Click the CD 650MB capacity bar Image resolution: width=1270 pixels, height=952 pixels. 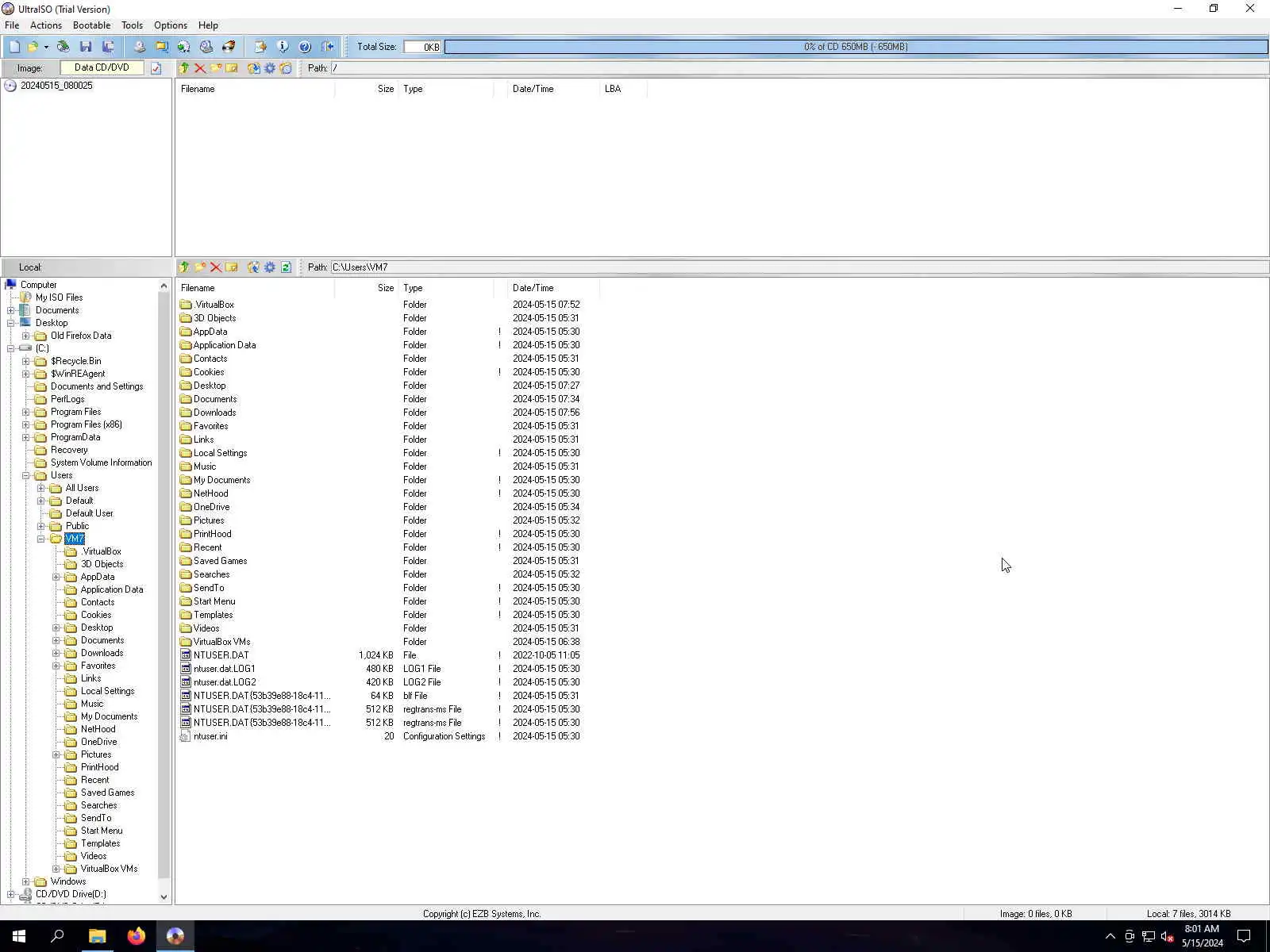[856, 47]
